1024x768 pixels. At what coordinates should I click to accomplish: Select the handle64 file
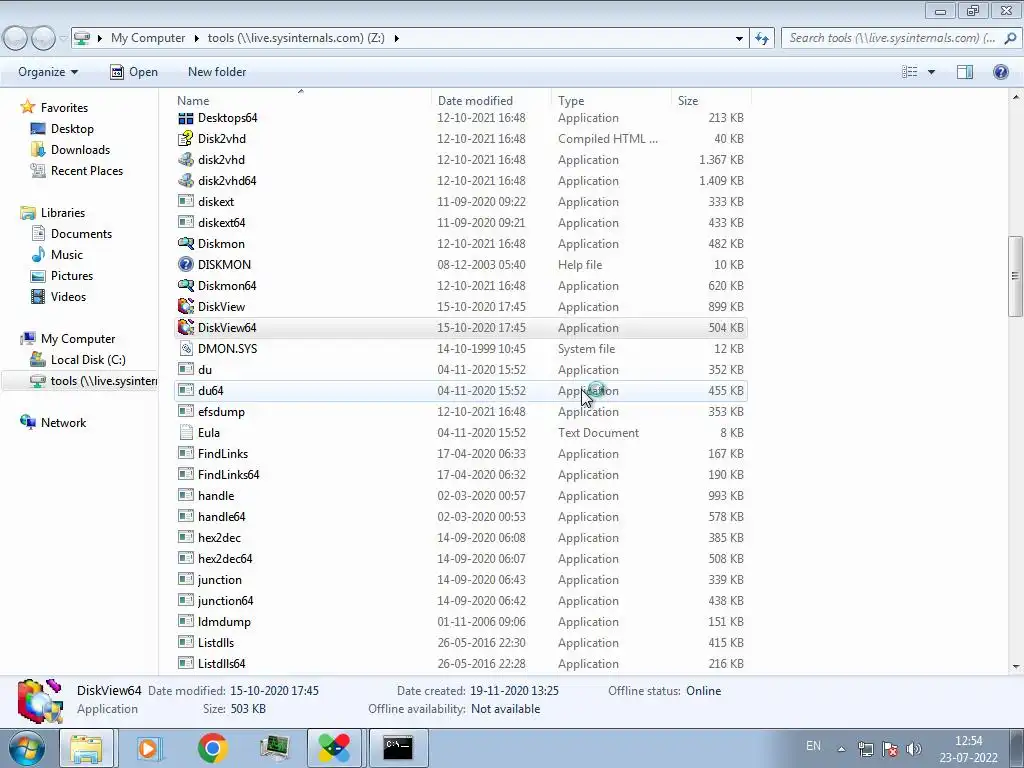click(221, 517)
